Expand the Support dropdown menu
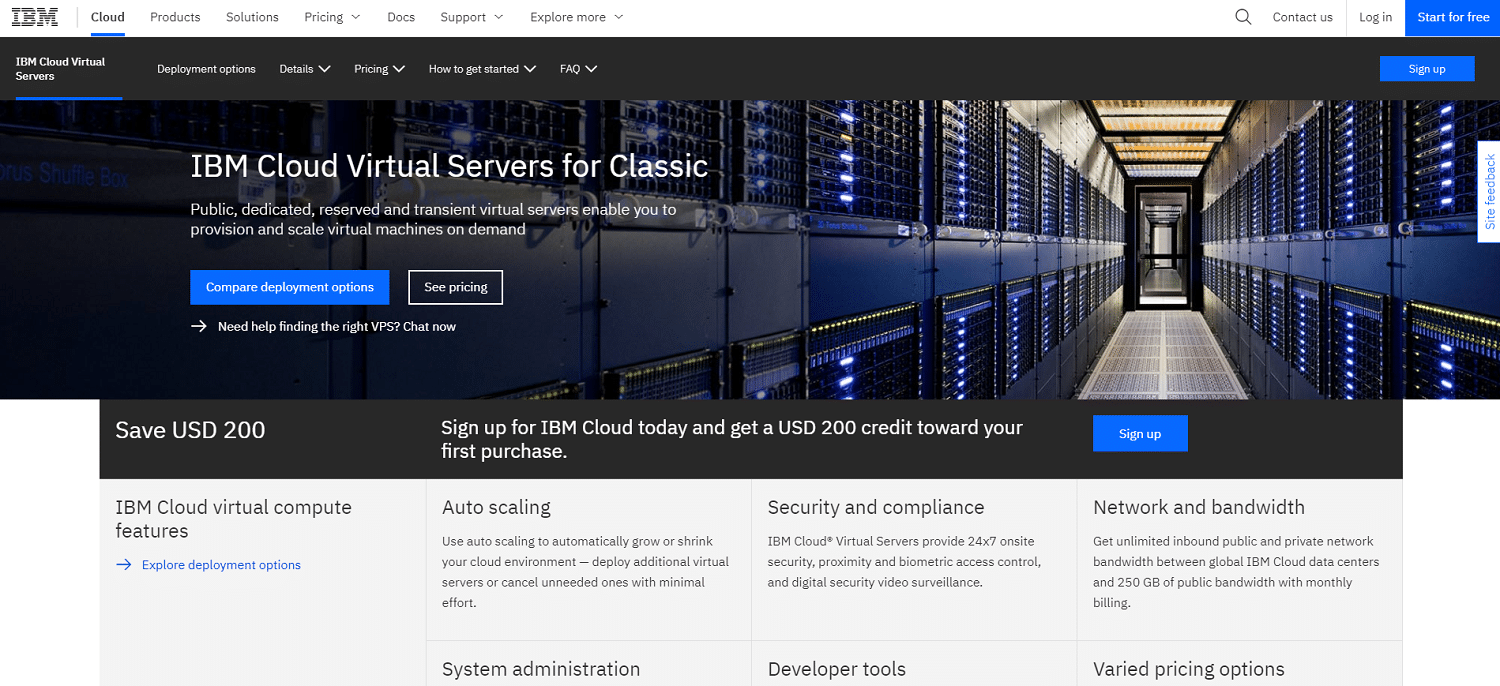The width and height of the screenshot is (1500, 686). point(470,17)
